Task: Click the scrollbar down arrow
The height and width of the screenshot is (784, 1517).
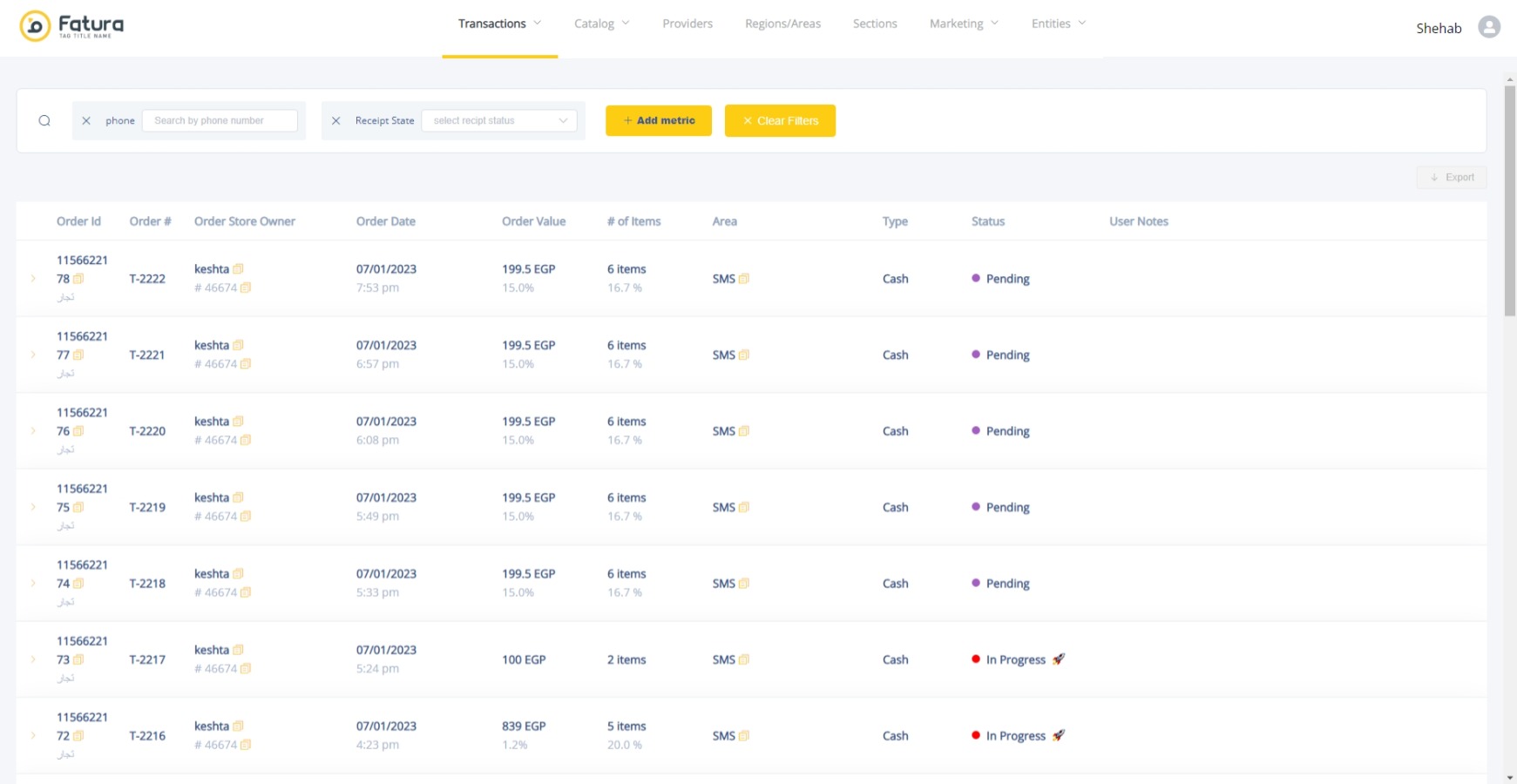Action: pyautogui.click(x=1510, y=777)
